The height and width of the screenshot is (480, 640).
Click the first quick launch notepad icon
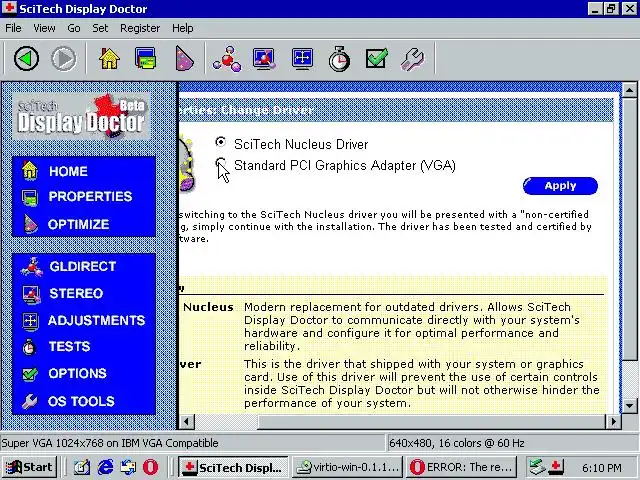coord(82,467)
